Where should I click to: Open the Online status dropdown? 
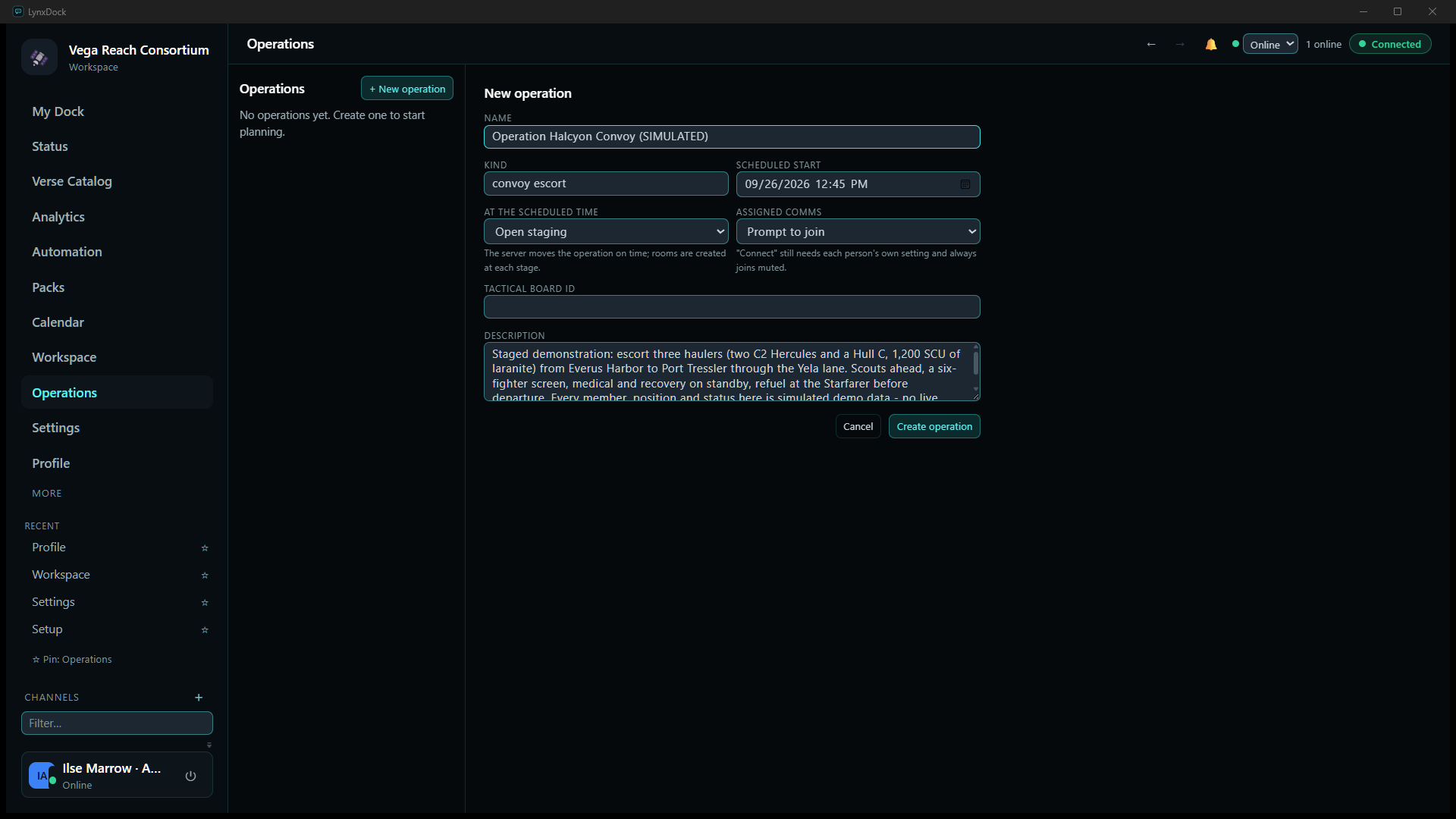point(1270,44)
